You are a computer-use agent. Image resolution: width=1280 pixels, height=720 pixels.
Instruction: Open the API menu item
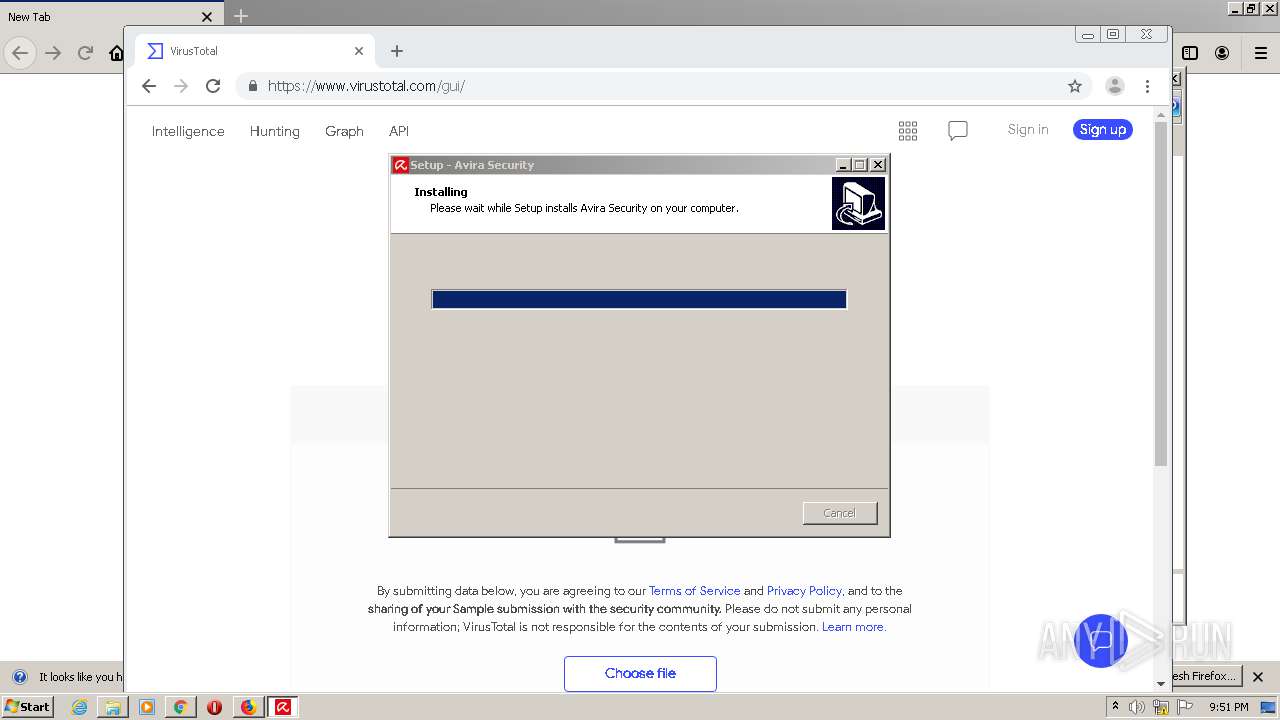click(399, 131)
